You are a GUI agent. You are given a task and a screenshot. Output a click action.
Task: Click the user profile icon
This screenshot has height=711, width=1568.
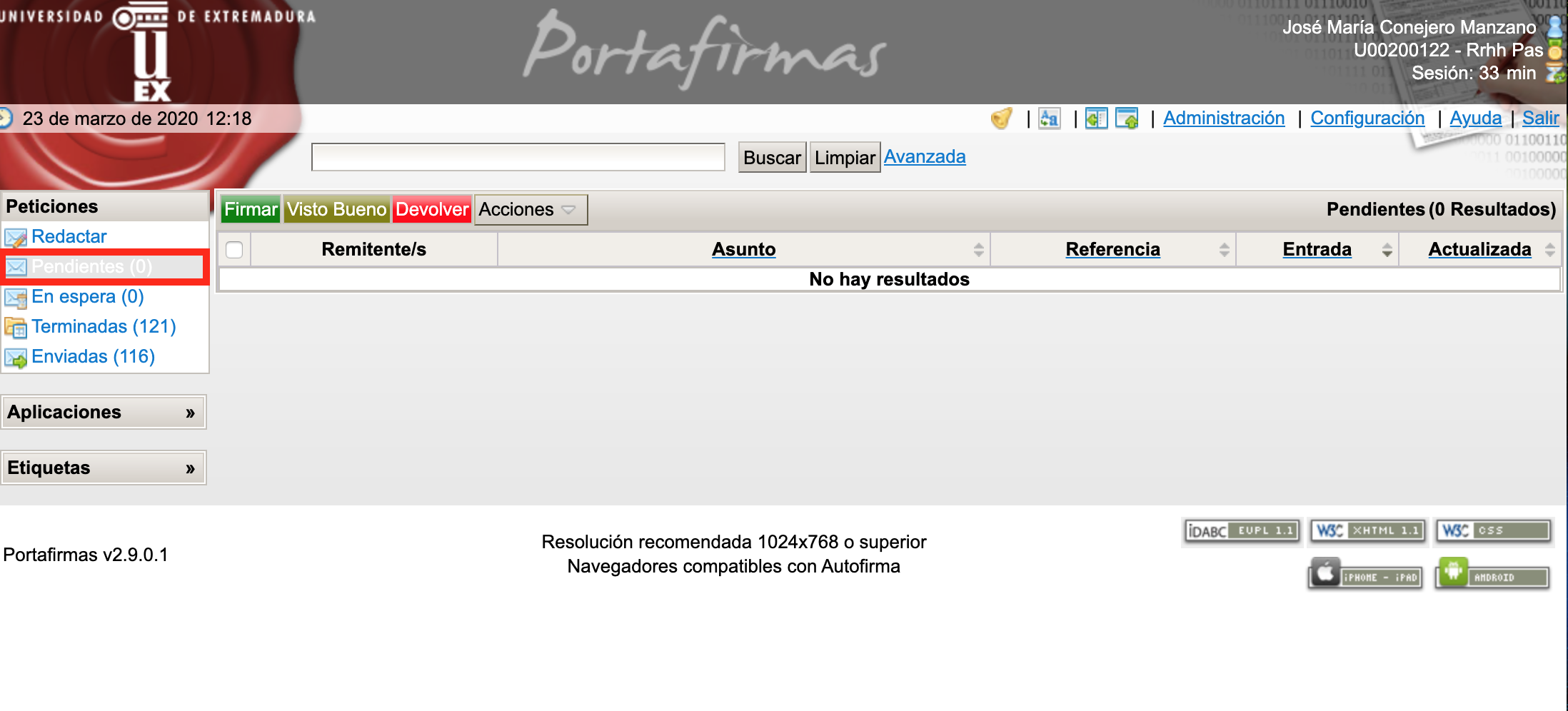click(x=1555, y=27)
